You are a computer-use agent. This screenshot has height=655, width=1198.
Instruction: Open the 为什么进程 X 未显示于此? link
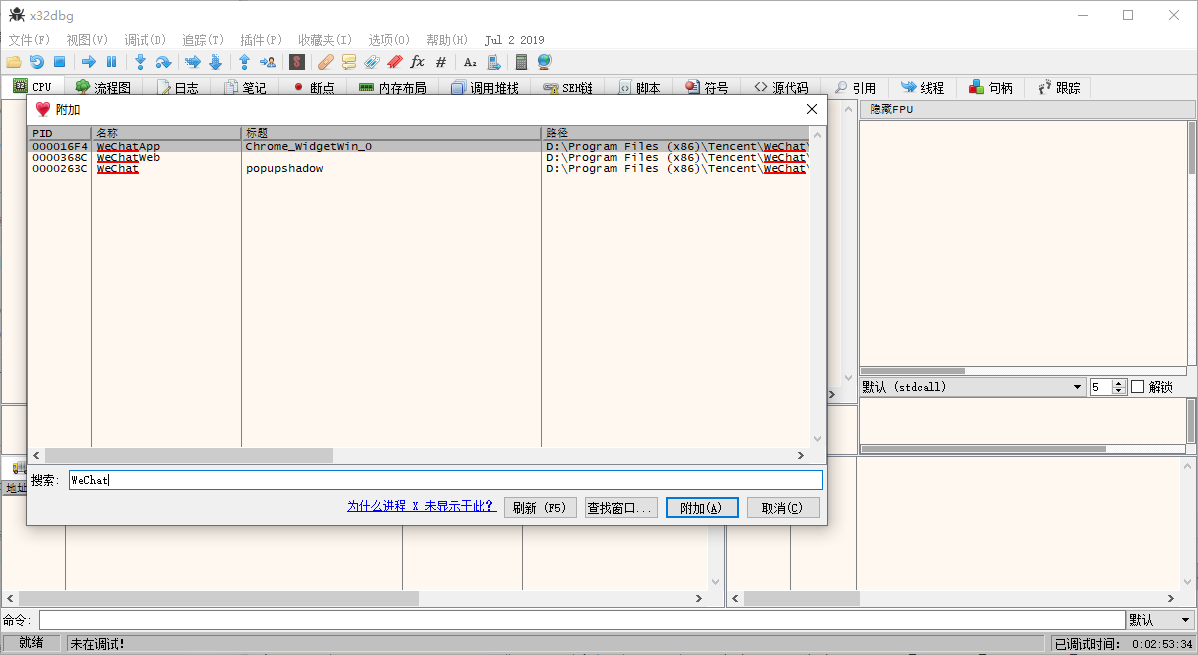pyautogui.click(x=421, y=507)
